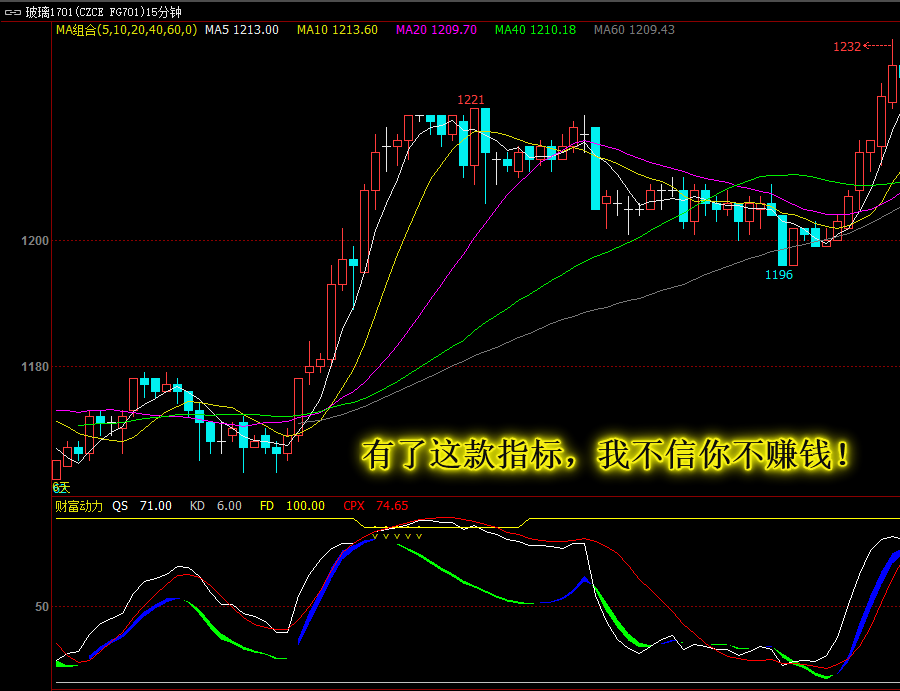Select the red CPX 74.65 indicator value
Viewport: 900px width, 691px height.
[375, 506]
